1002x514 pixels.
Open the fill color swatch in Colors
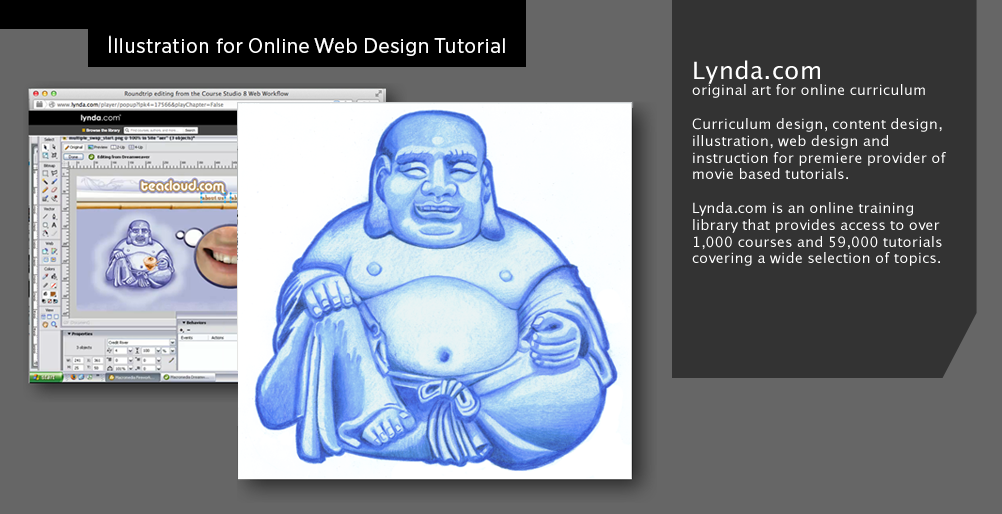click(53, 294)
